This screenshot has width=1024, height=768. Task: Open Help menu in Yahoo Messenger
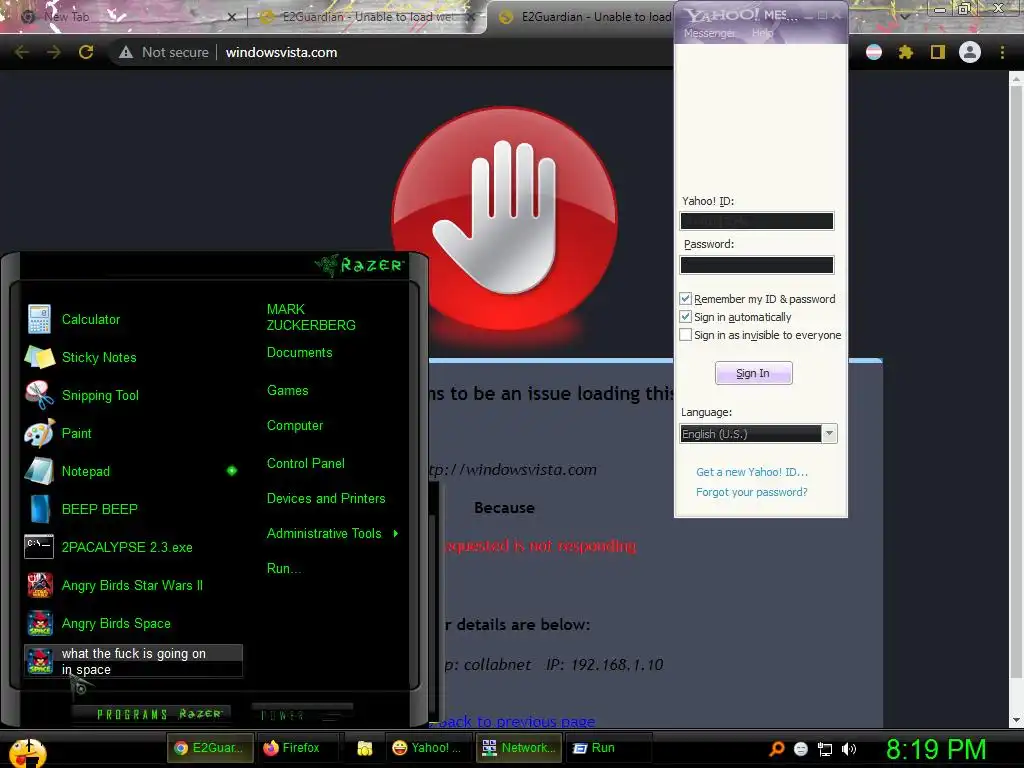coord(762,33)
